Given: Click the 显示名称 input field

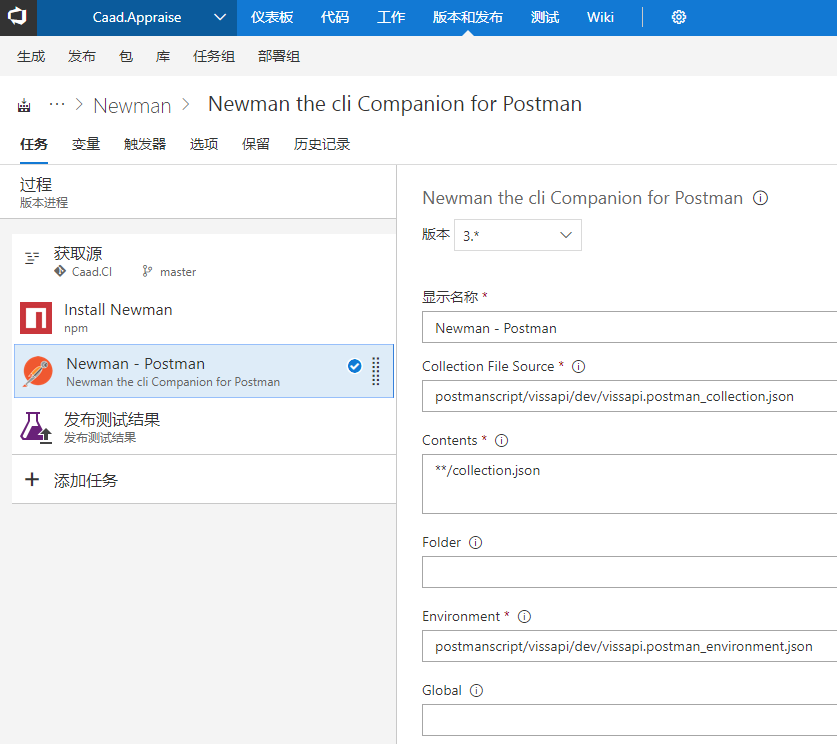Looking at the screenshot, I should (x=629, y=327).
